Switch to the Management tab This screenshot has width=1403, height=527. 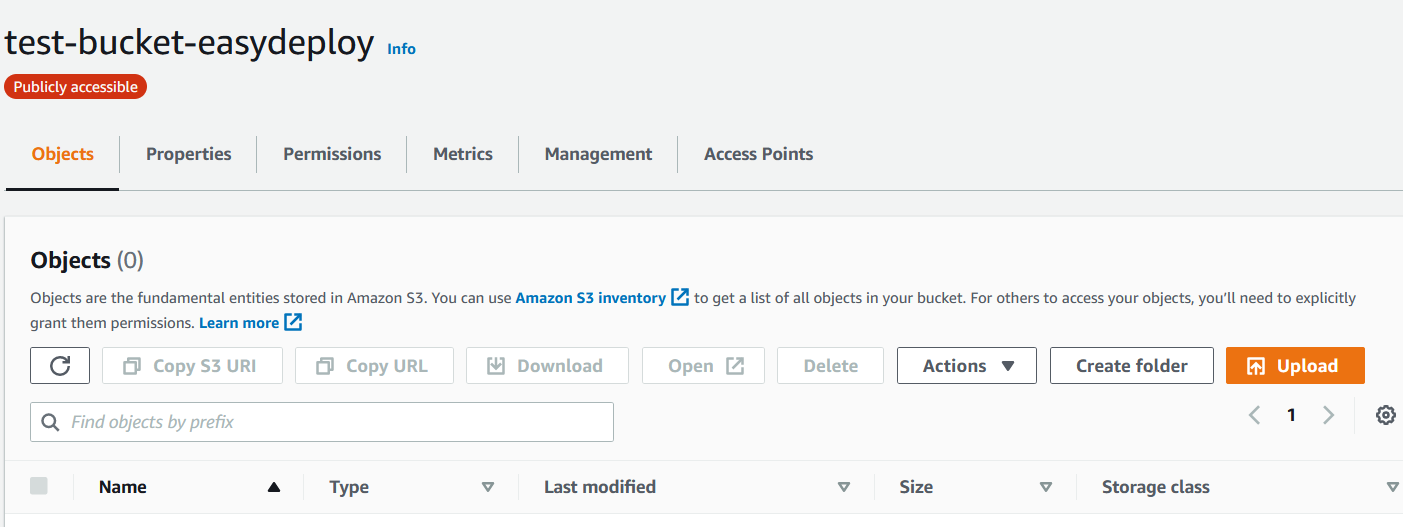click(x=598, y=154)
